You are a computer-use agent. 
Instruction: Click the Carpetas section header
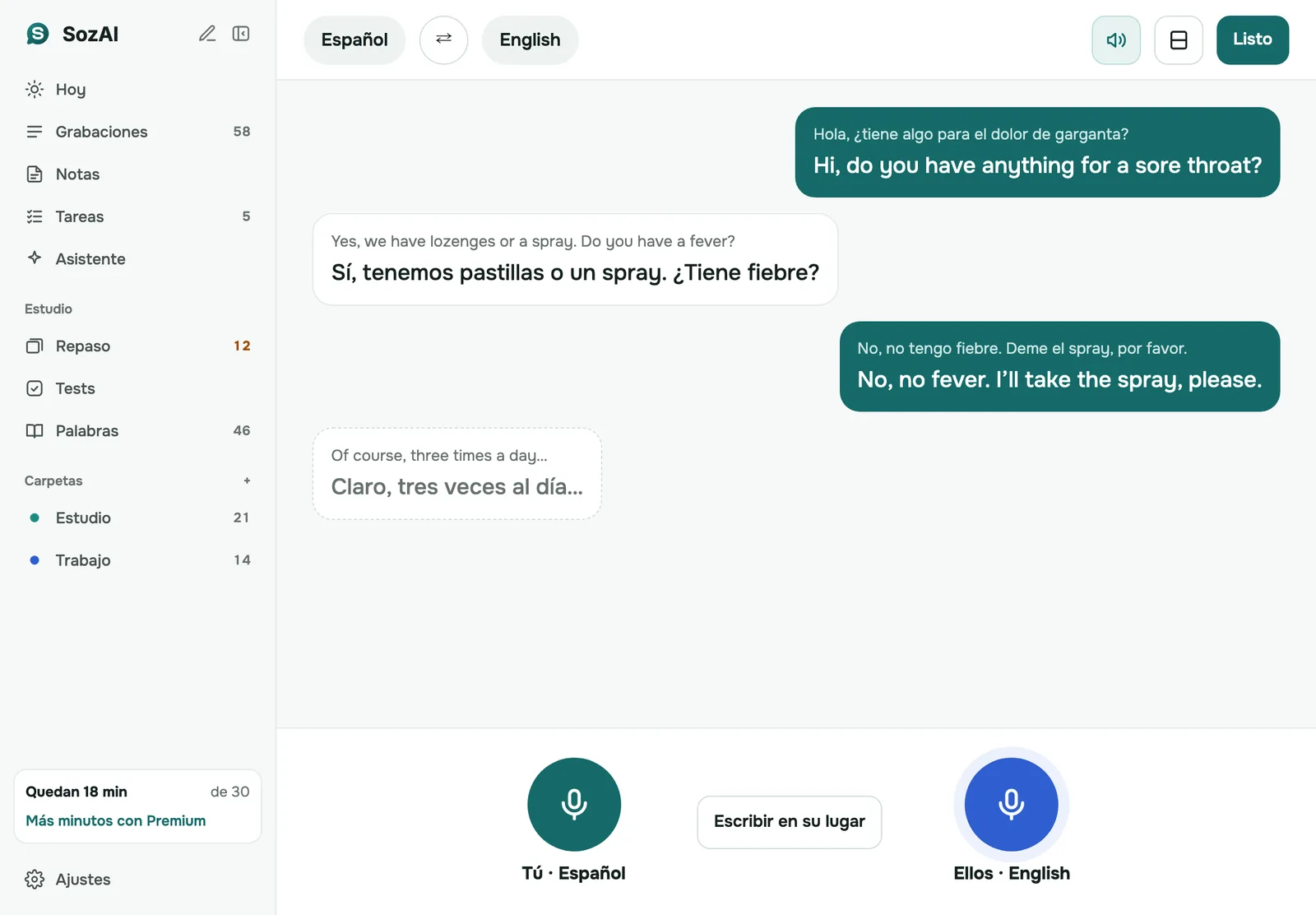(x=53, y=481)
